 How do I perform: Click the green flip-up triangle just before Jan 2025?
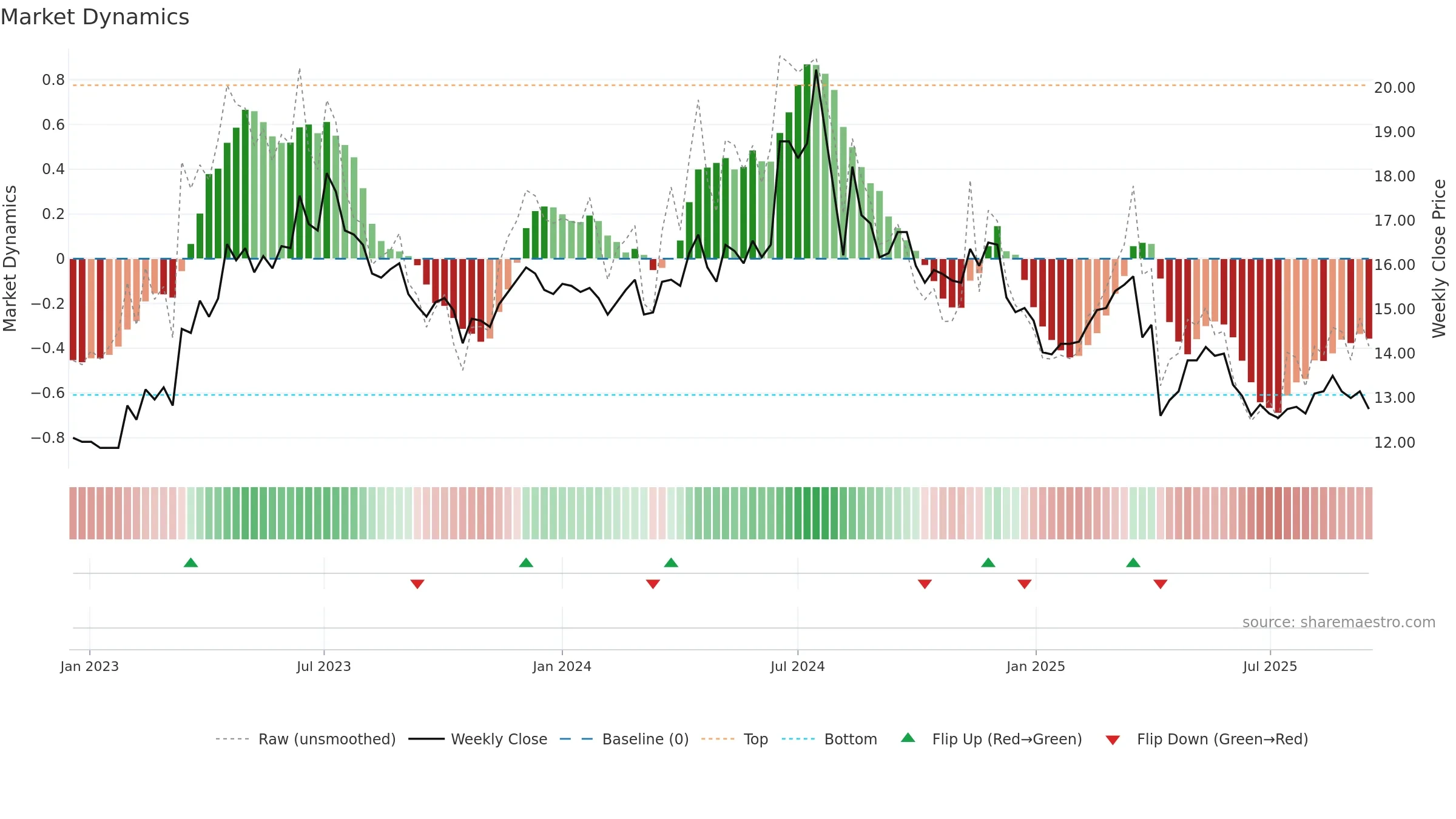[988, 562]
